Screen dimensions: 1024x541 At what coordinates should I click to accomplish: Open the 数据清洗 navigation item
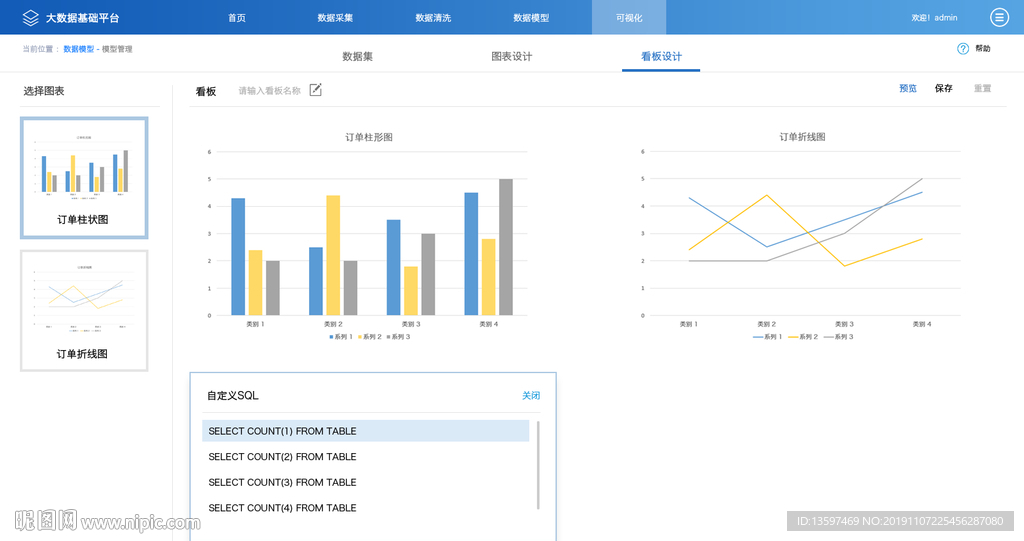pos(433,18)
